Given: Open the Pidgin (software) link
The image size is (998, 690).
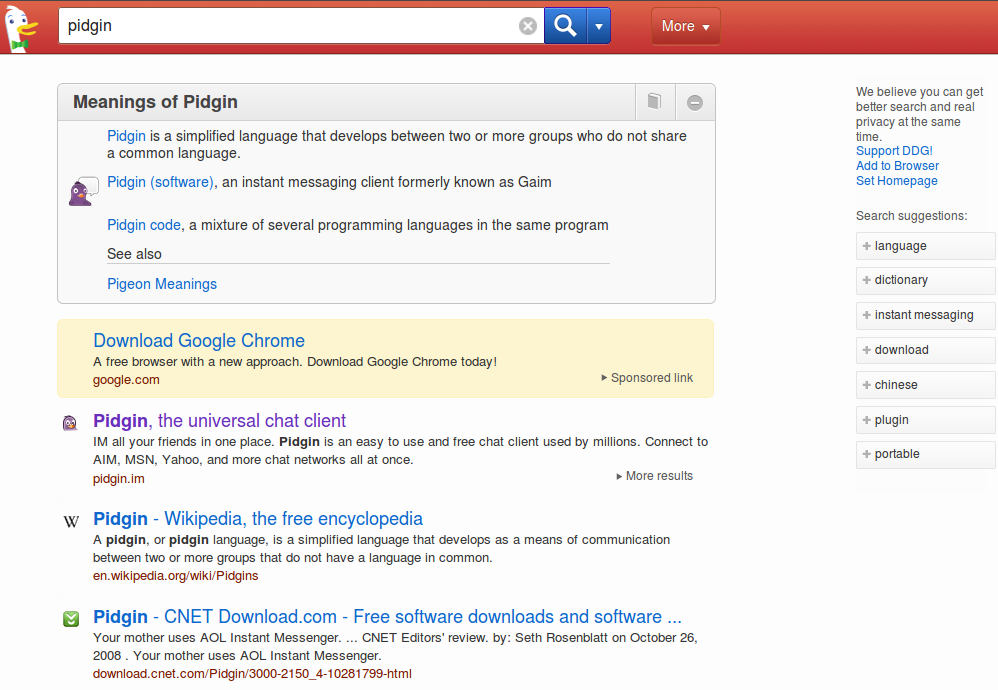Looking at the screenshot, I should point(160,182).
